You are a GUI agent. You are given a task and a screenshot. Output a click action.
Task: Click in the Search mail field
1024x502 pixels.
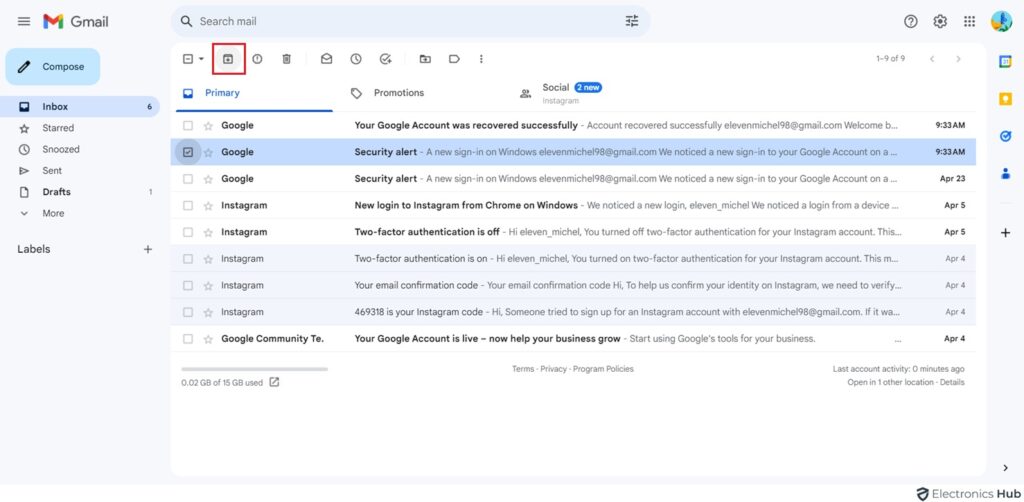coord(409,22)
